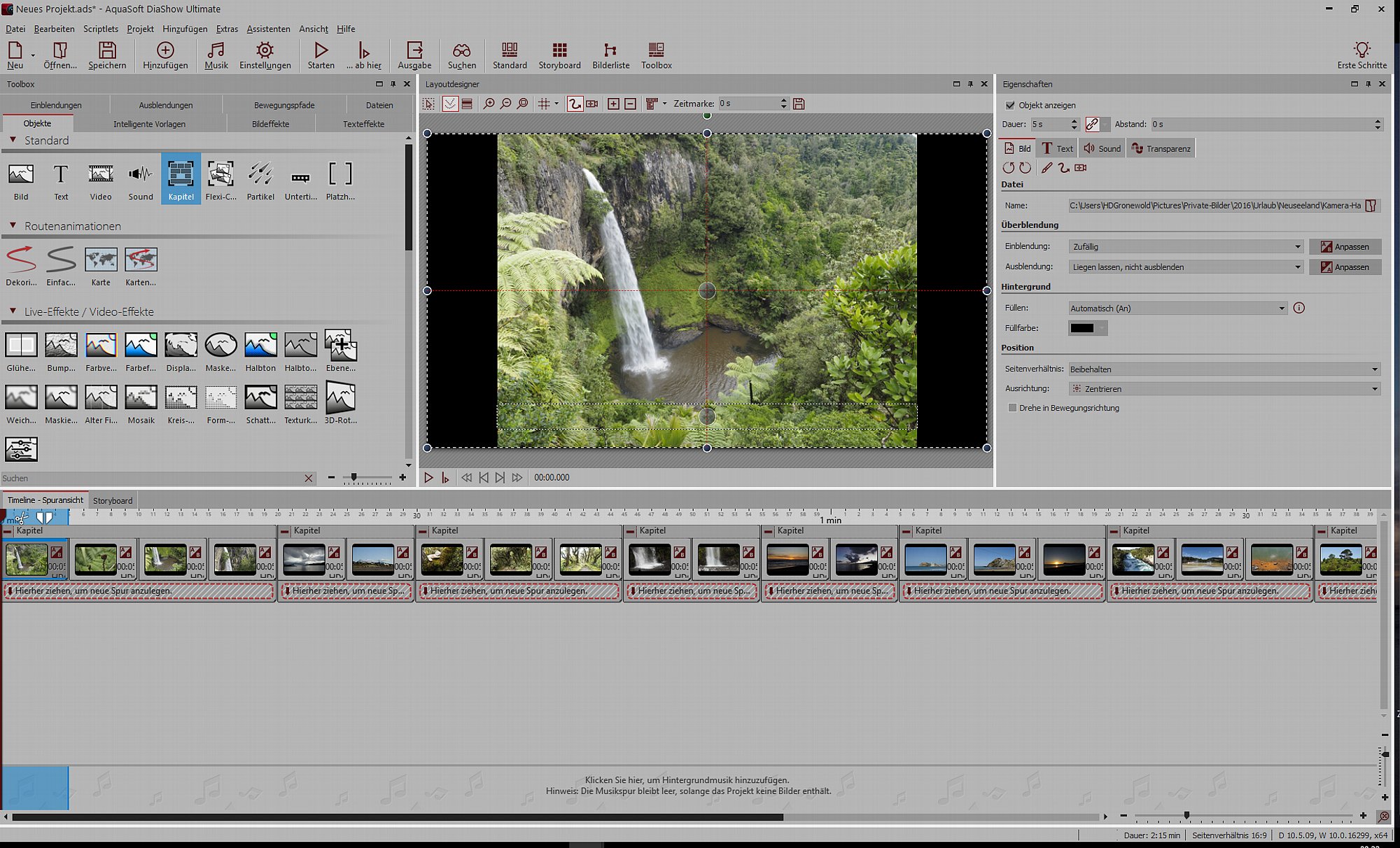
Task: Open the Assistenten menu
Action: click(268, 29)
